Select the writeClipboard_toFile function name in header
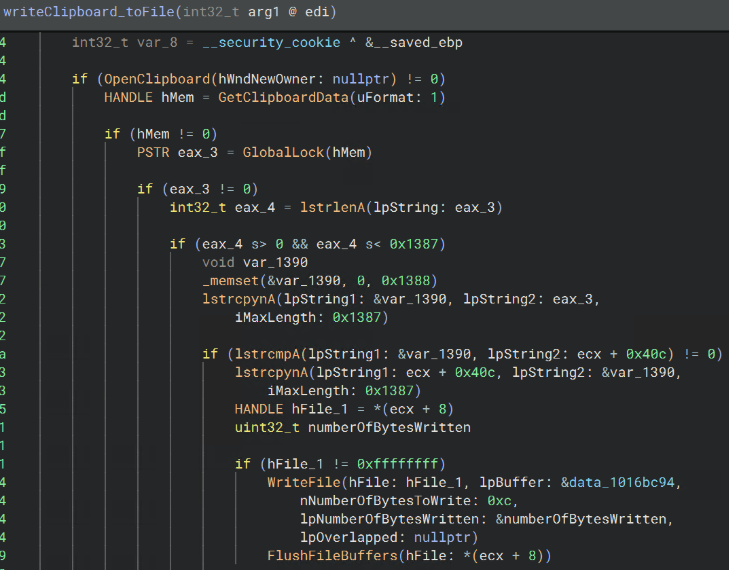 coord(89,12)
